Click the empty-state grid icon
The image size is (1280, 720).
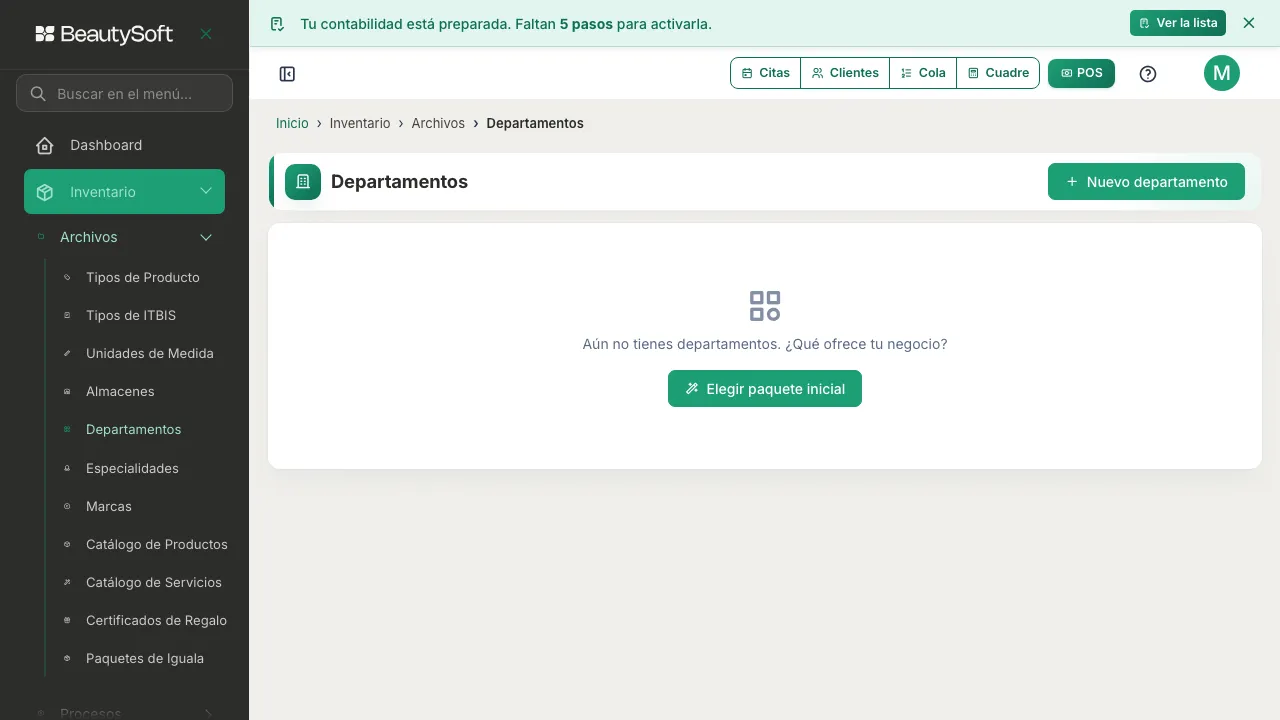(765, 306)
